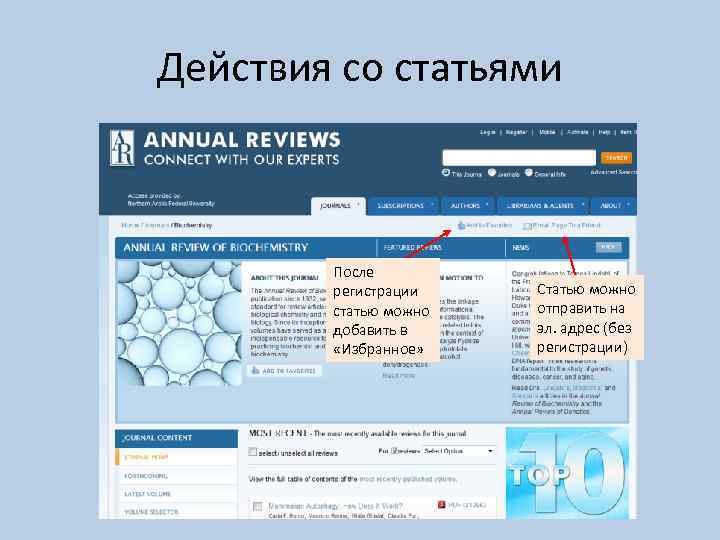The width and height of the screenshot is (720, 540).
Task: Click the Annual Review of Biochemistry heading
Action: (216, 248)
